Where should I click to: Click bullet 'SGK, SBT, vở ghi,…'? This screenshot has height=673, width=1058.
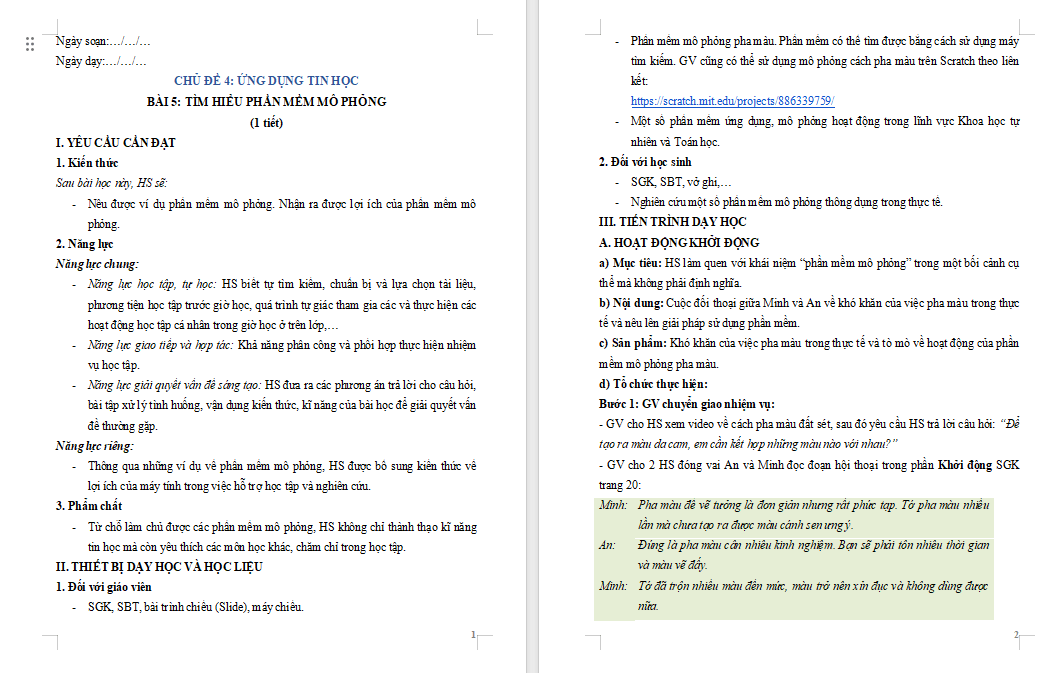point(681,182)
